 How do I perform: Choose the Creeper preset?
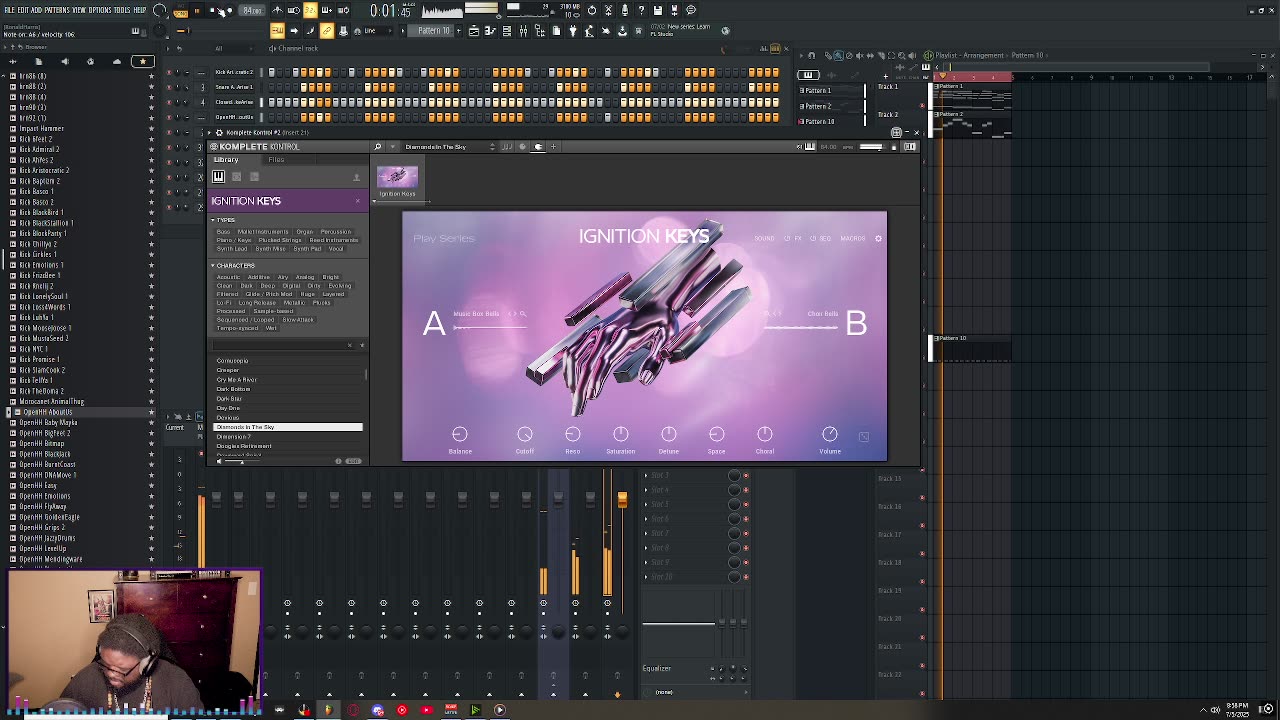(228, 370)
